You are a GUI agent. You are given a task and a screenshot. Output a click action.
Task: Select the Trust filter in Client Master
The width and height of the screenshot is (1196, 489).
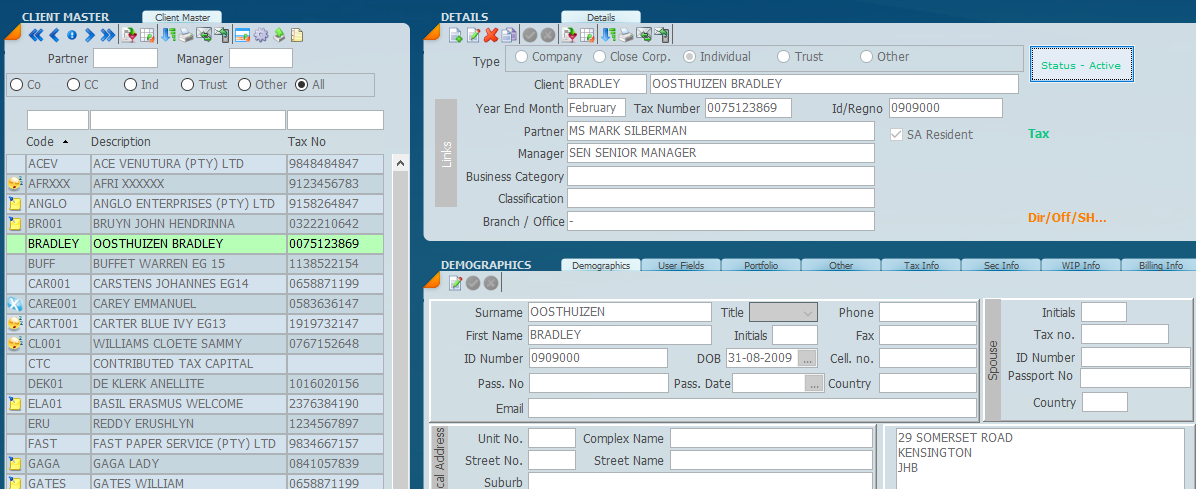pyautogui.click(x=187, y=85)
